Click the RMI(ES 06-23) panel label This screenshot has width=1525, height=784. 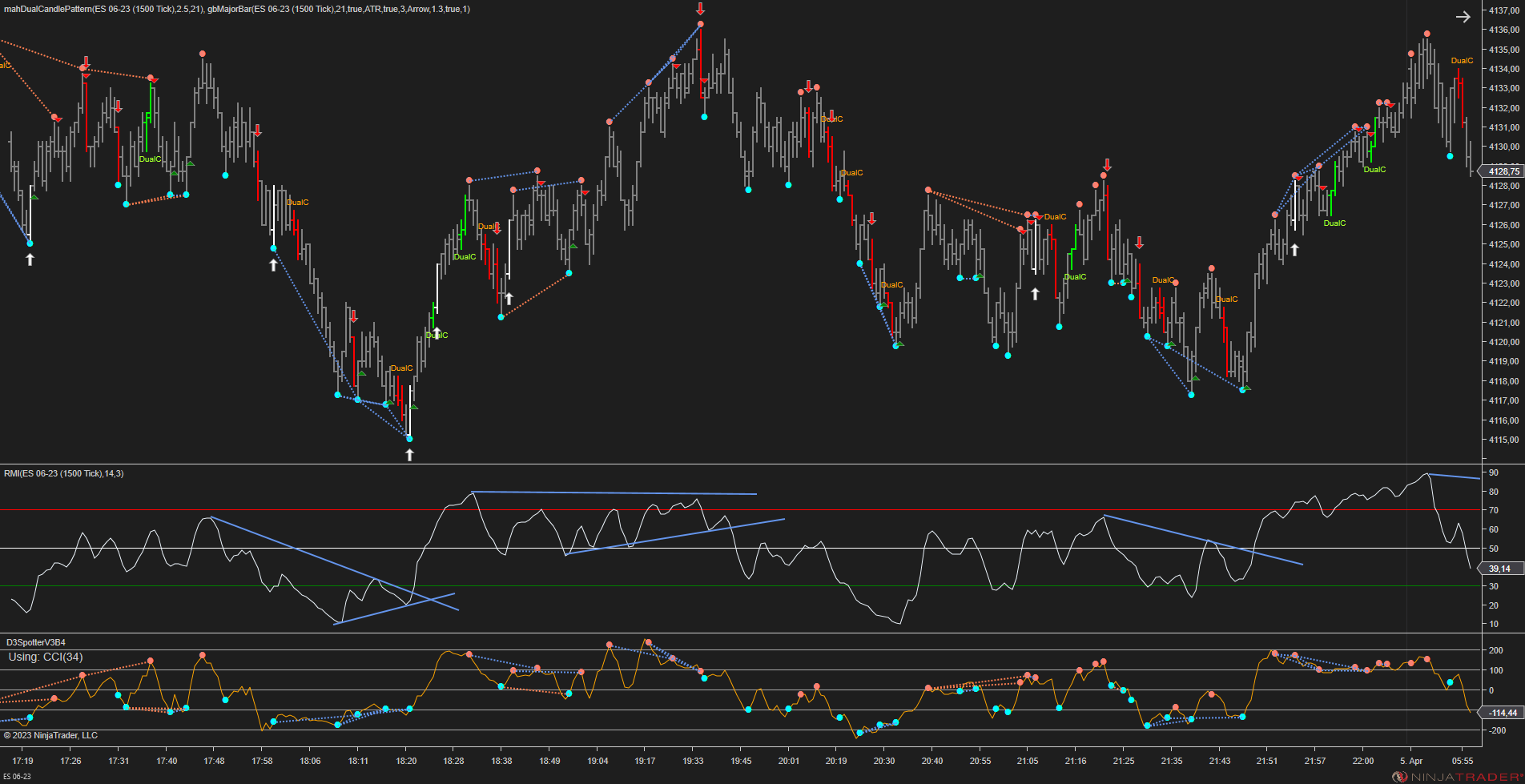pos(63,473)
